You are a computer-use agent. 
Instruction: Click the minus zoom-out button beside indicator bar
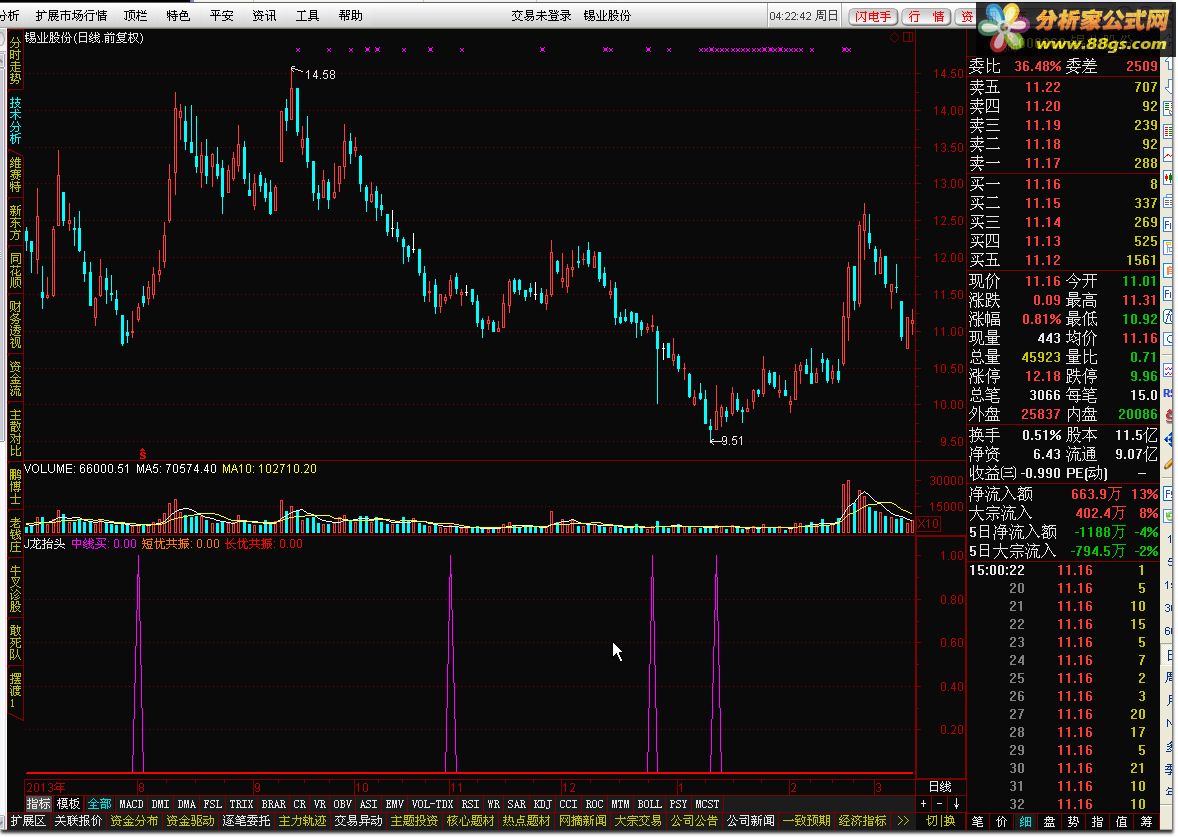click(939, 804)
